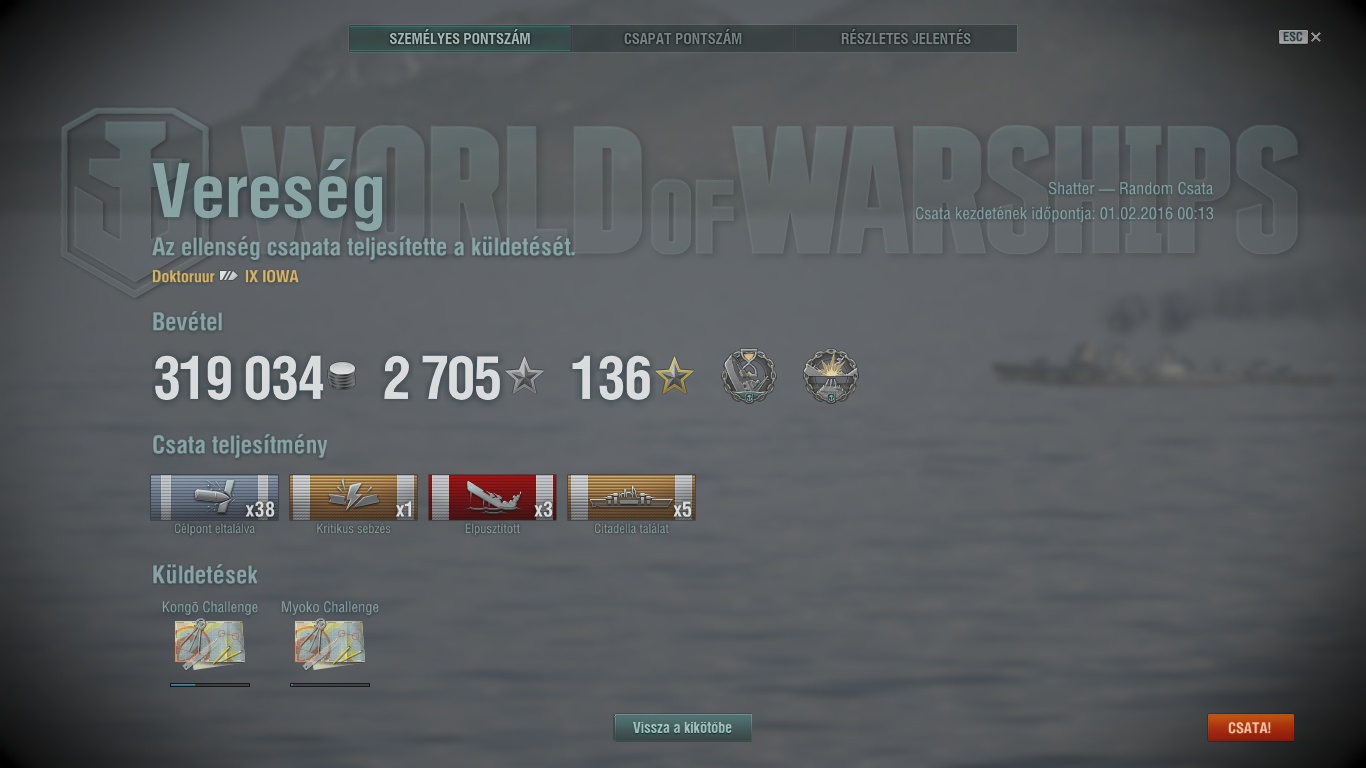Select the Kritikus sebzés ribbon
This screenshot has height=768, width=1366.
[x=354, y=498]
